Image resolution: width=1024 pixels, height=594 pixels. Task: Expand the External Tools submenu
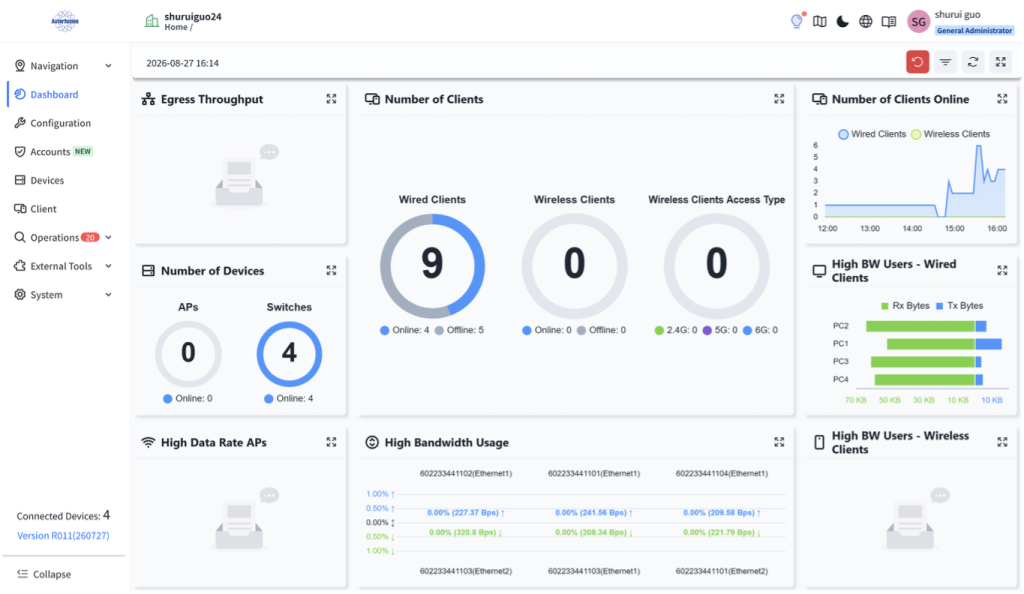click(63, 266)
